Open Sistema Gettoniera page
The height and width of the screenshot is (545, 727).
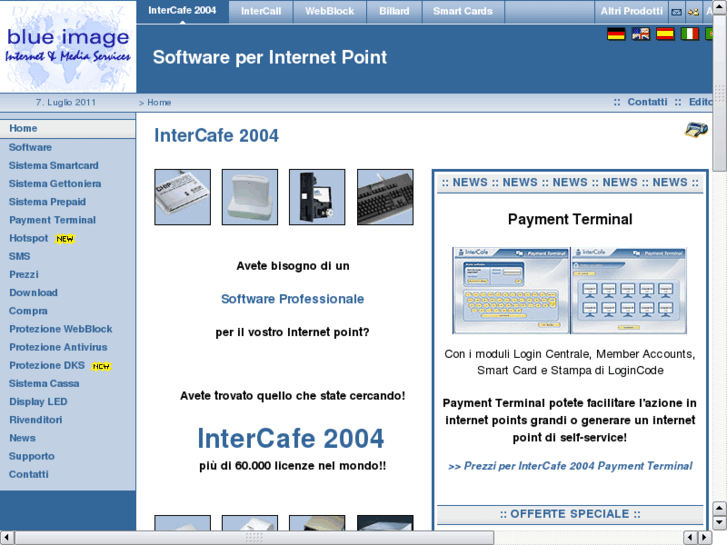pos(55,184)
